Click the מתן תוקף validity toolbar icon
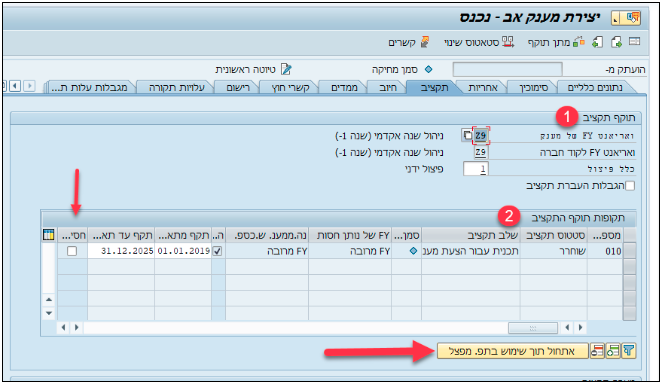Viewport: 662px width, 385px height. 579,41
